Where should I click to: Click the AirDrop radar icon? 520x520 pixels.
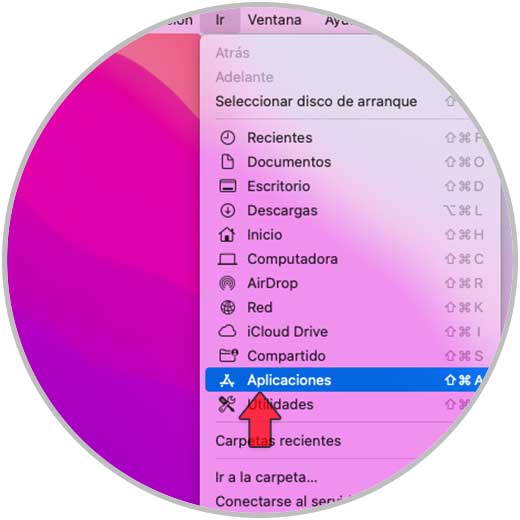[x=227, y=283]
